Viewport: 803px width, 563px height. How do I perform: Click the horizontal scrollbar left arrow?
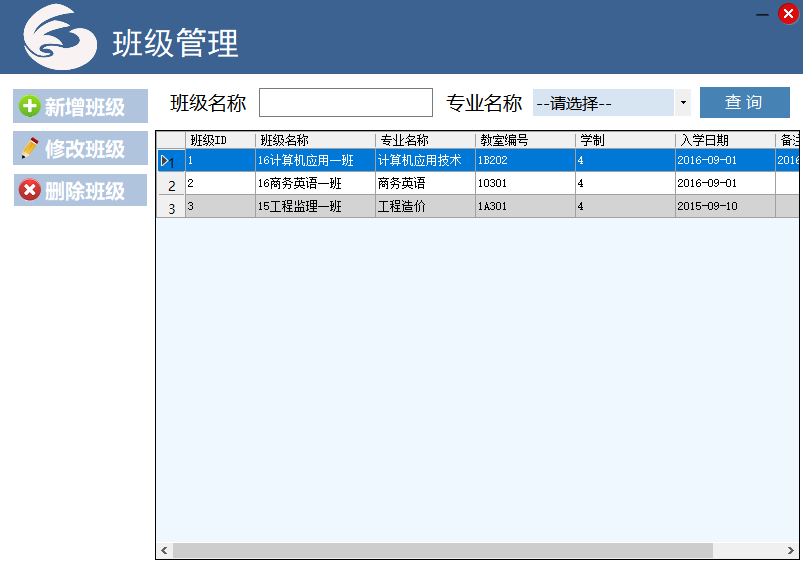164,551
